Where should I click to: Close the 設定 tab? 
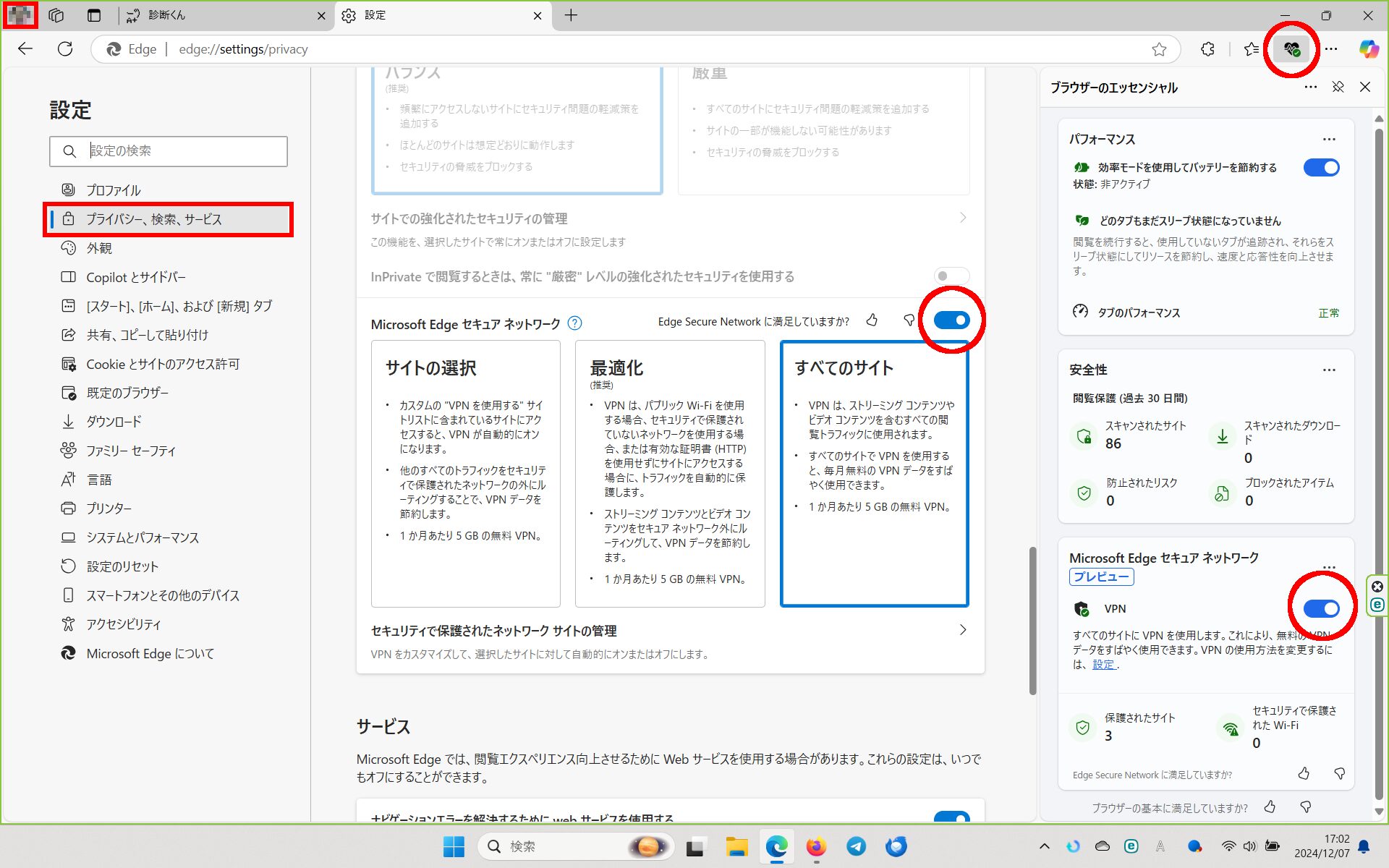tap(538, 15)
